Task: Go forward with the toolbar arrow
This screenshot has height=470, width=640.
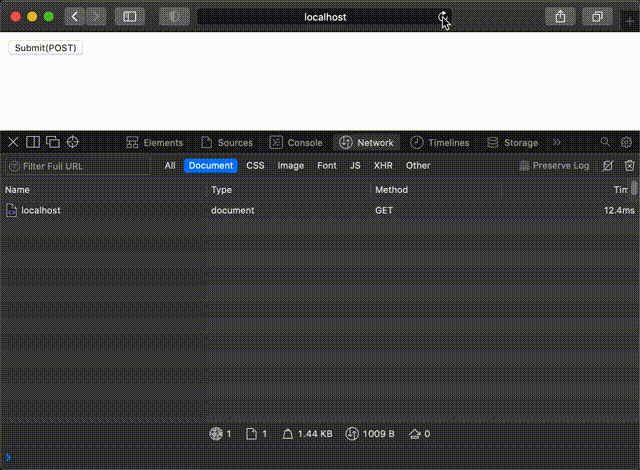Action: tap(96, 17)
